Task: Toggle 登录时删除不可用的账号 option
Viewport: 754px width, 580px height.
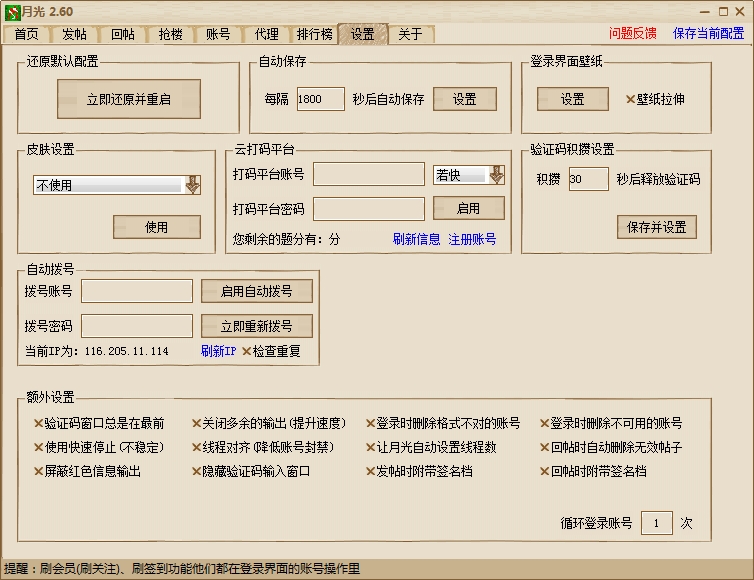Action: tap(545, 424)
